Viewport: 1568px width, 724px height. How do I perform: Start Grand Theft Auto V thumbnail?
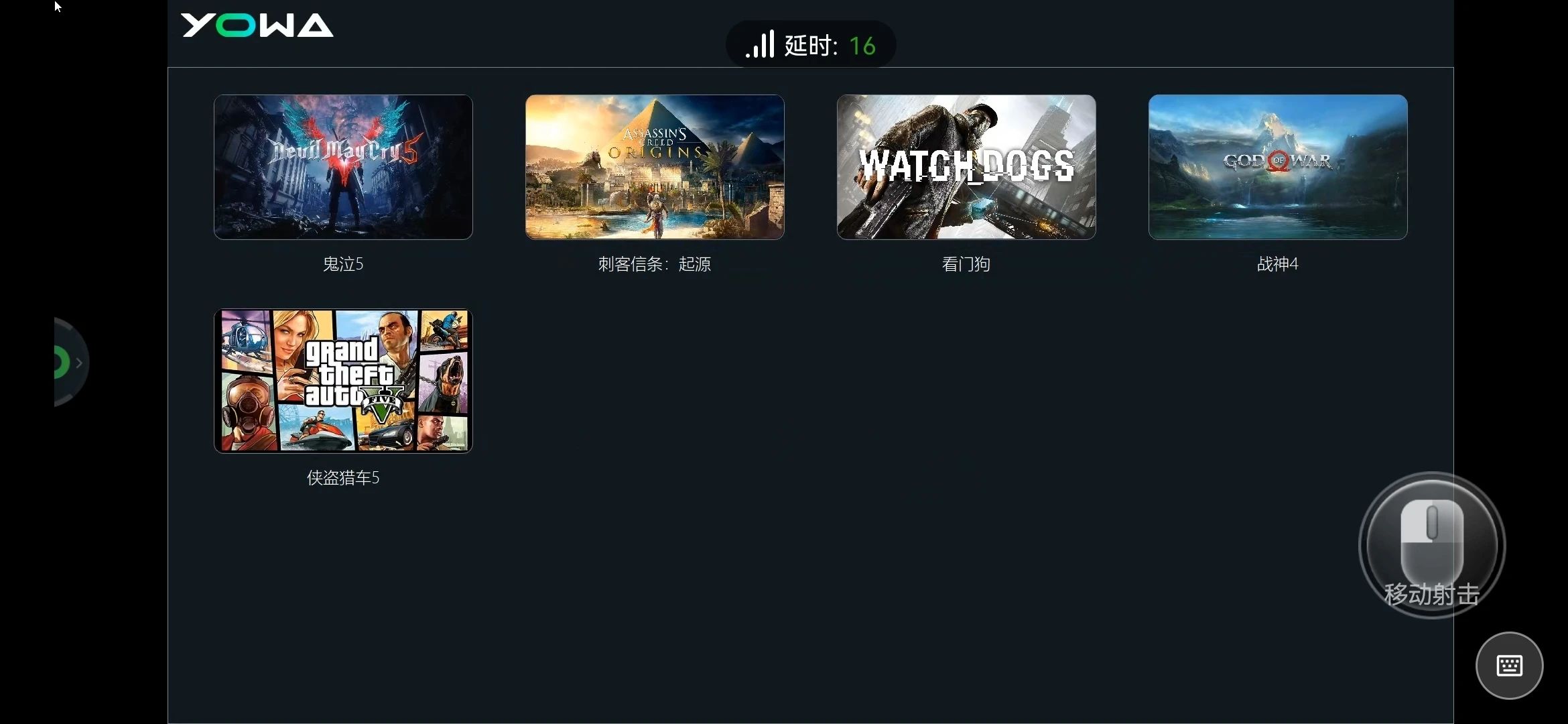pos(343,381)
